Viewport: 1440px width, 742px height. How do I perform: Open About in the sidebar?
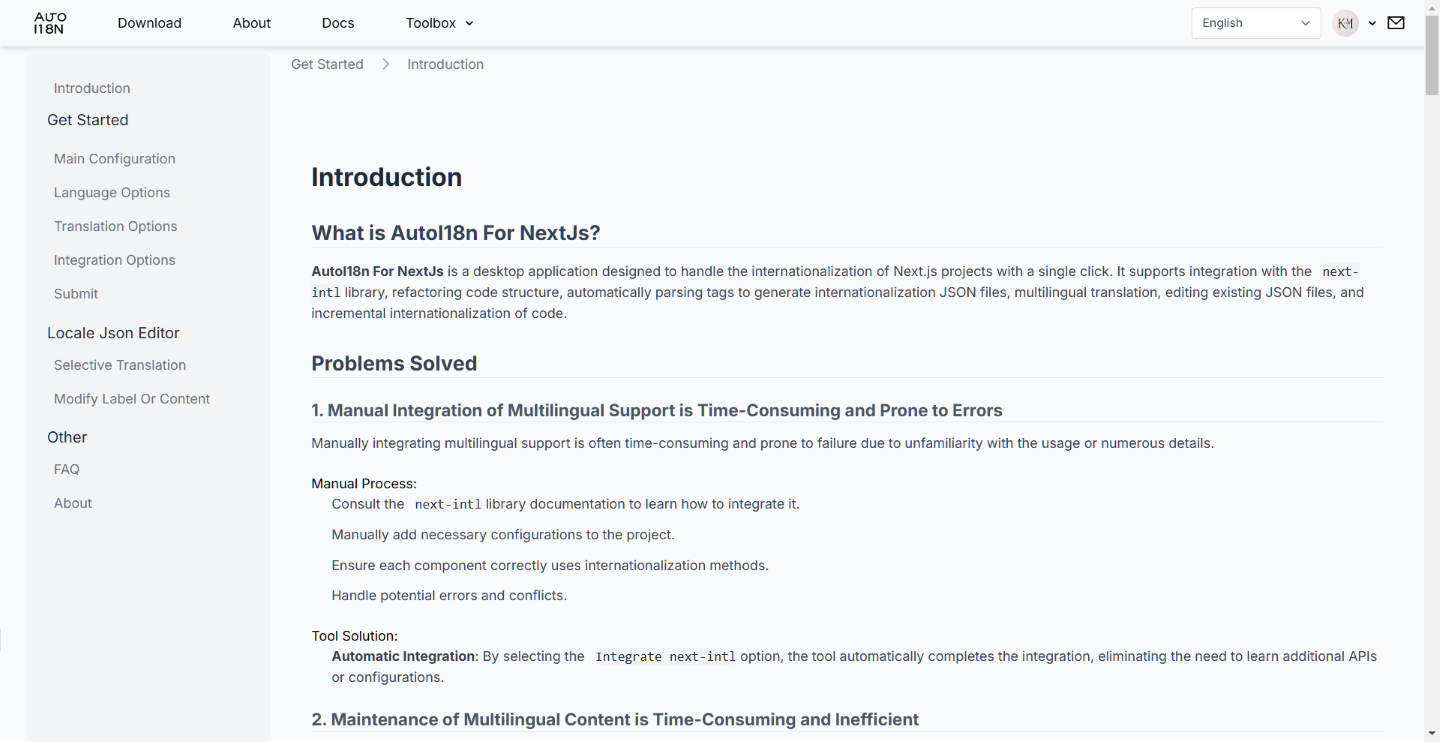(73, 503)
